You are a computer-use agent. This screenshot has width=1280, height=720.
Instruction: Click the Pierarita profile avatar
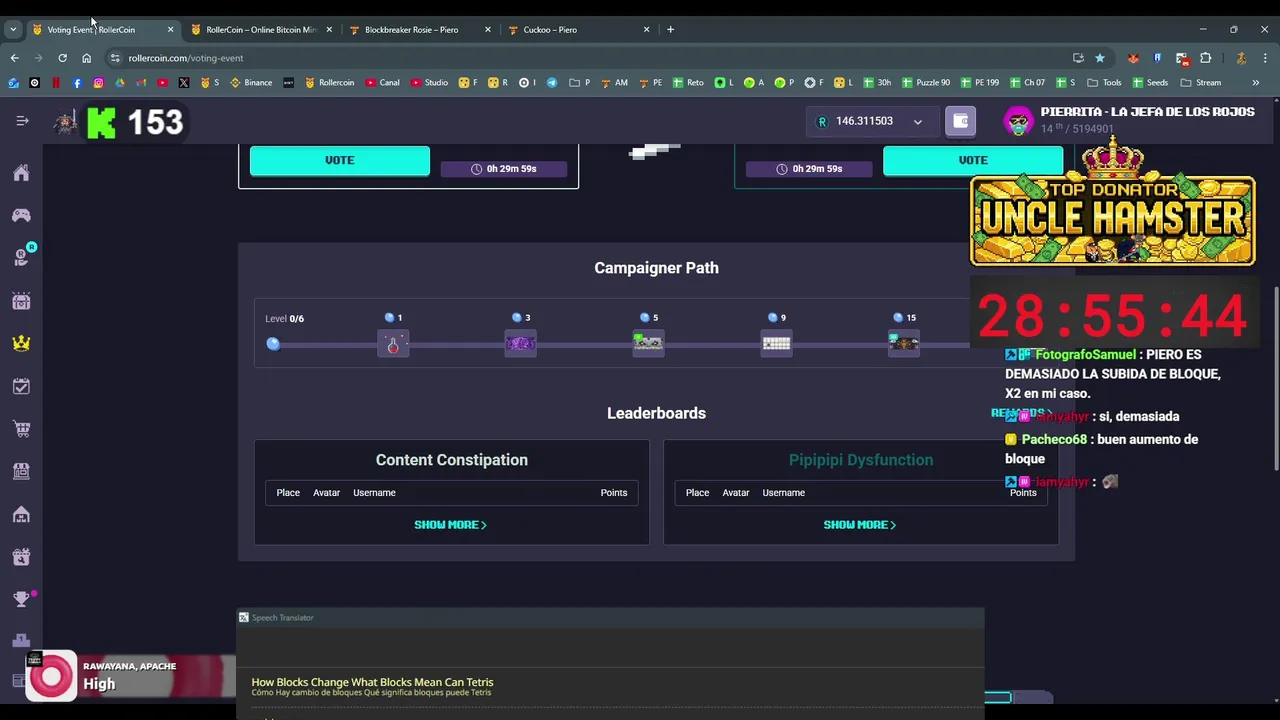click(1018, 122)
